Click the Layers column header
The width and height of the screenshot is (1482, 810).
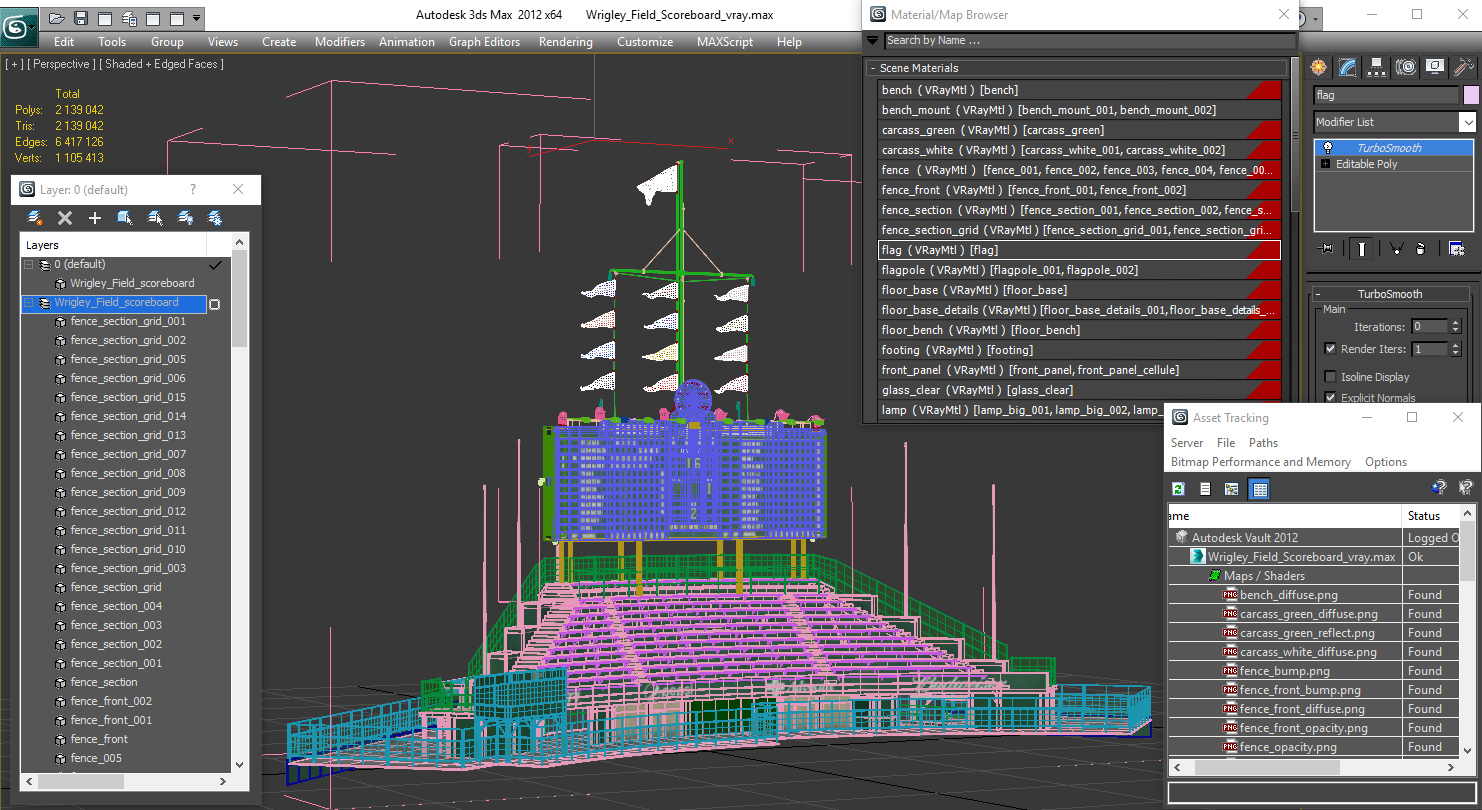[x=113, y=245]
